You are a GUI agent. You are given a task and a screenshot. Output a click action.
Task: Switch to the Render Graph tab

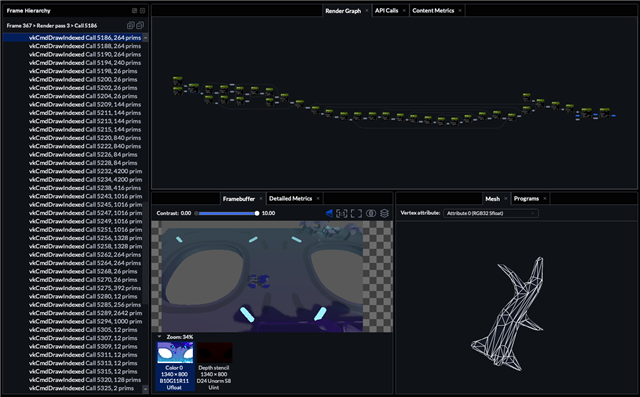343,11
